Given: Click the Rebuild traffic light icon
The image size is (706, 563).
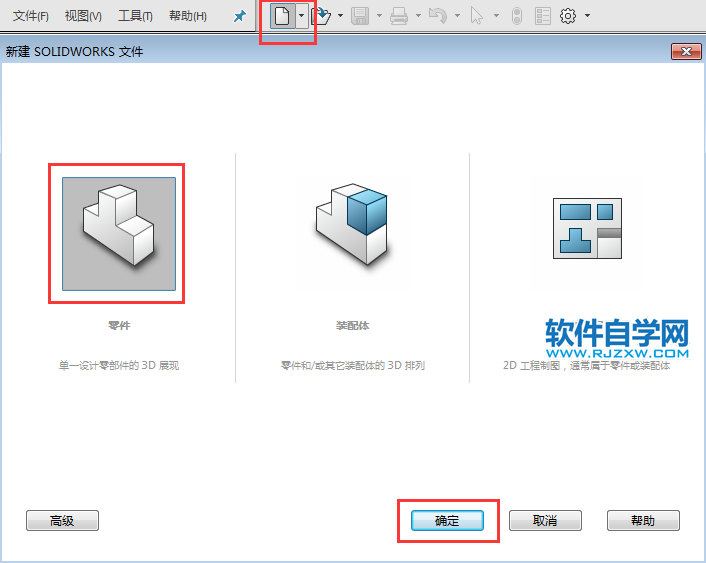Looking at the screenshot, I should 517,16.
